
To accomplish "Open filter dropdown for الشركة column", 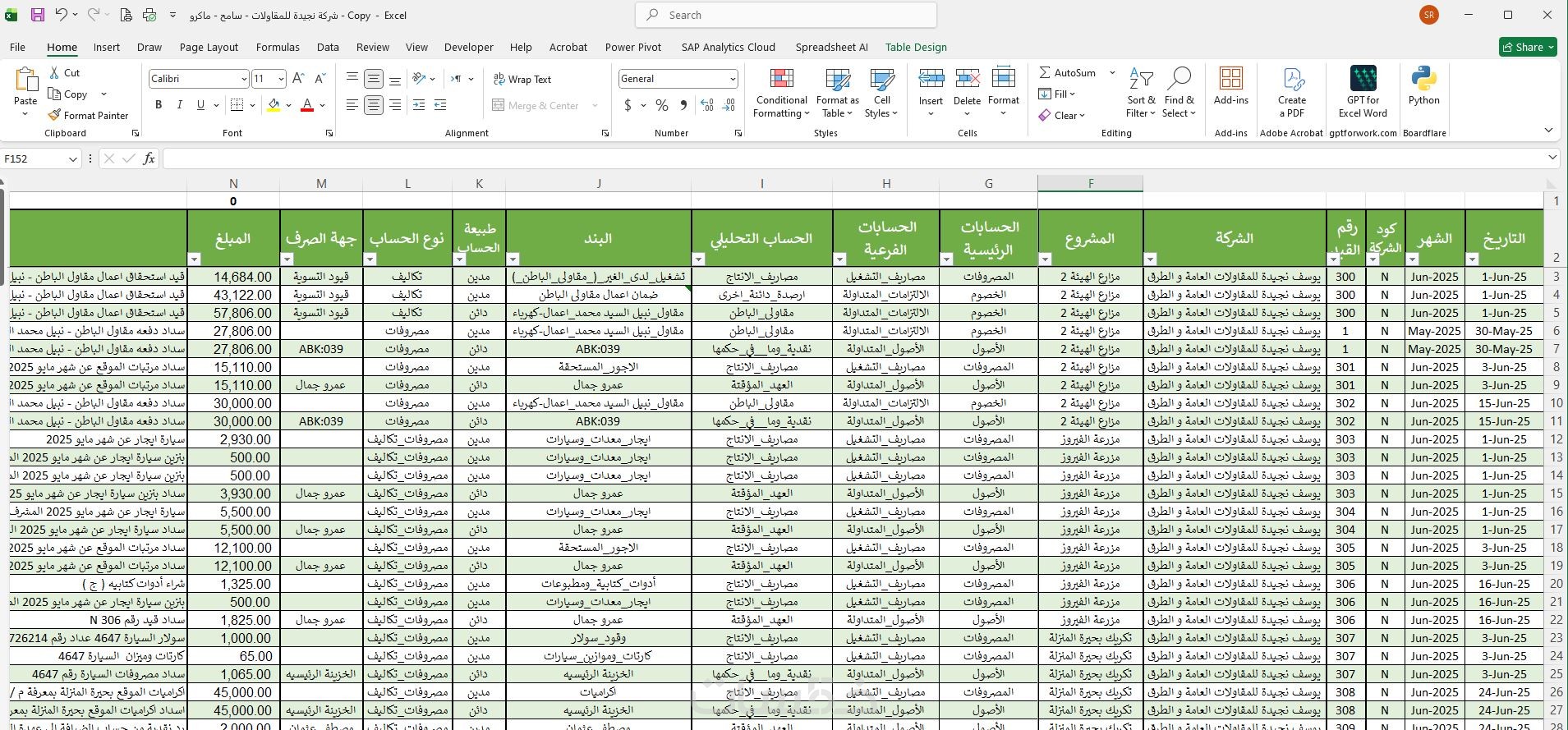I will [1151, 259].
